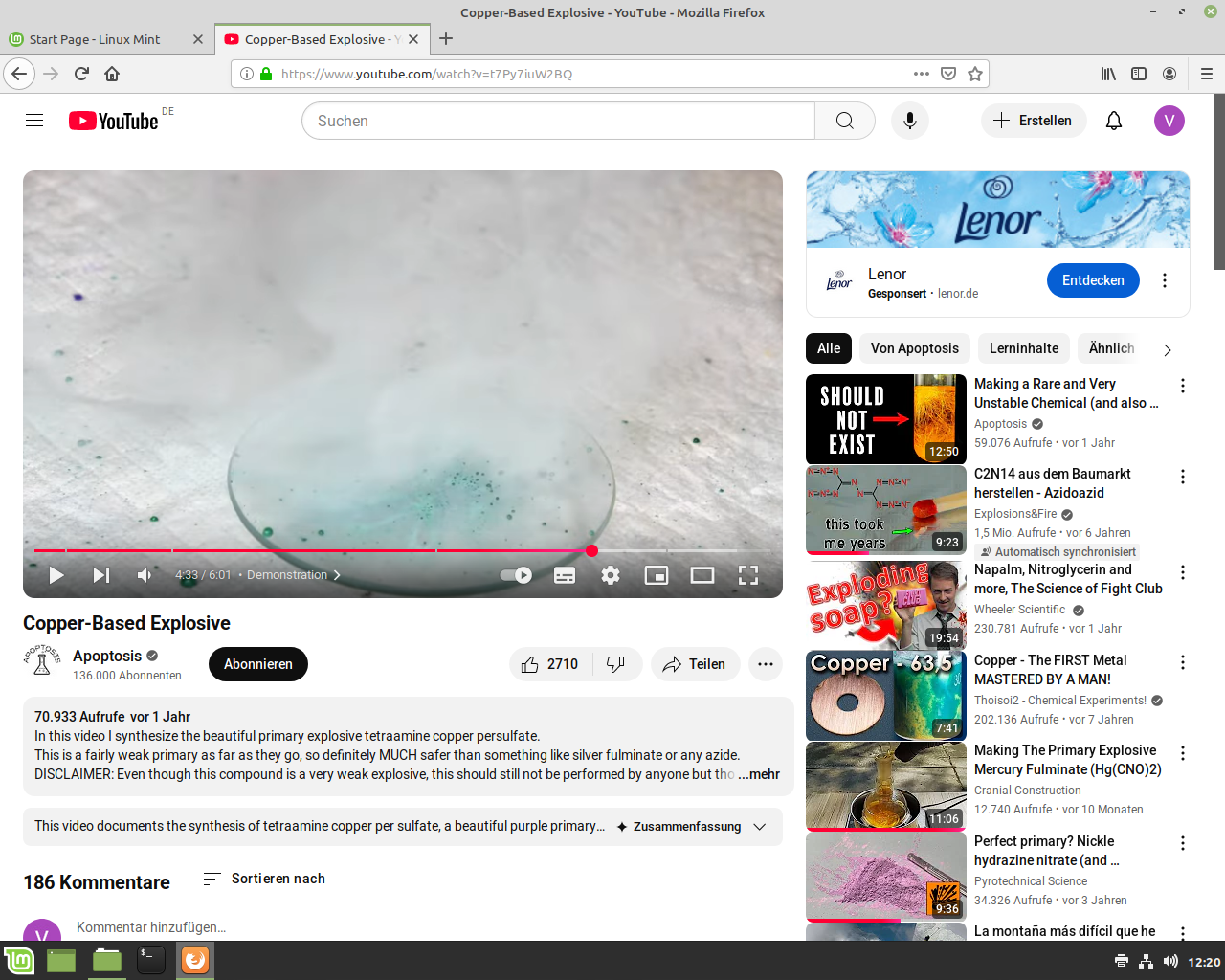
Task: Select the Ähnlich chip
Action: [1112, 348]
